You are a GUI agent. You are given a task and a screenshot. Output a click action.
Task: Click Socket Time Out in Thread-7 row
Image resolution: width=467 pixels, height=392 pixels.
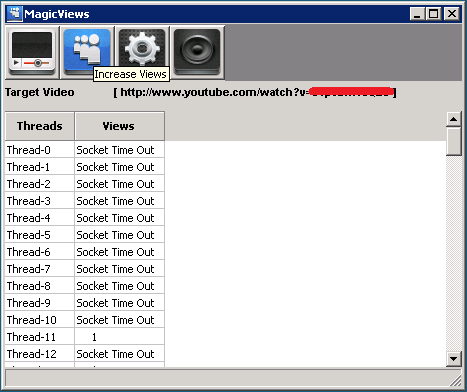pos(119,269)
